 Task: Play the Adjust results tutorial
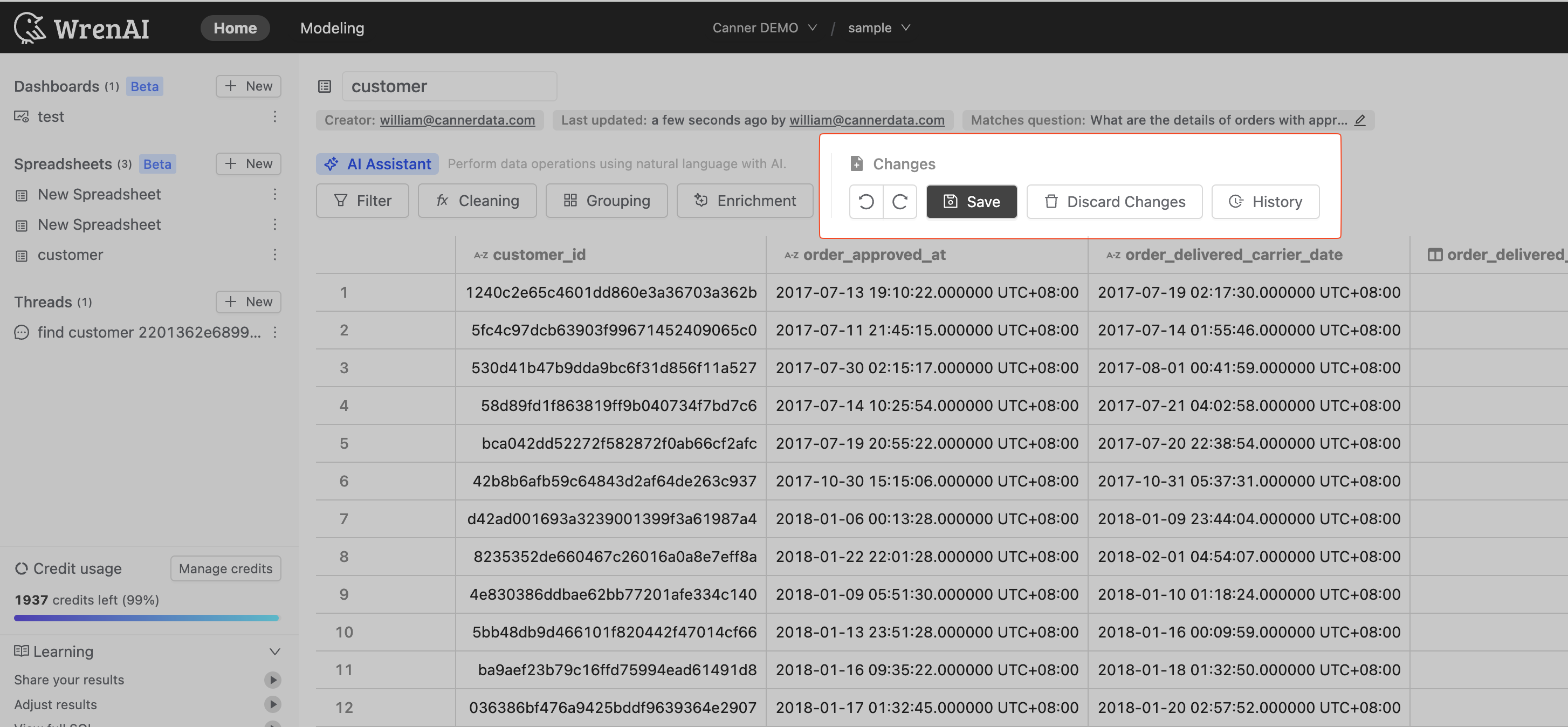pyautogui.click(x=273, y=704)
